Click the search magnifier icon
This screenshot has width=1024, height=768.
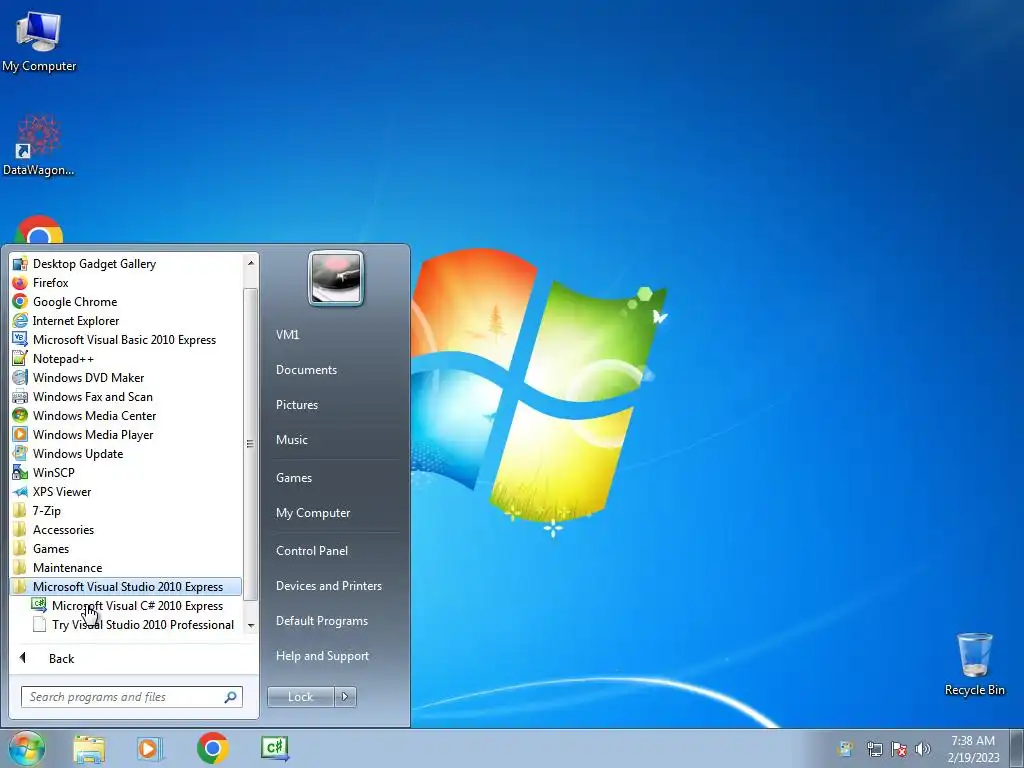[231, 697]
